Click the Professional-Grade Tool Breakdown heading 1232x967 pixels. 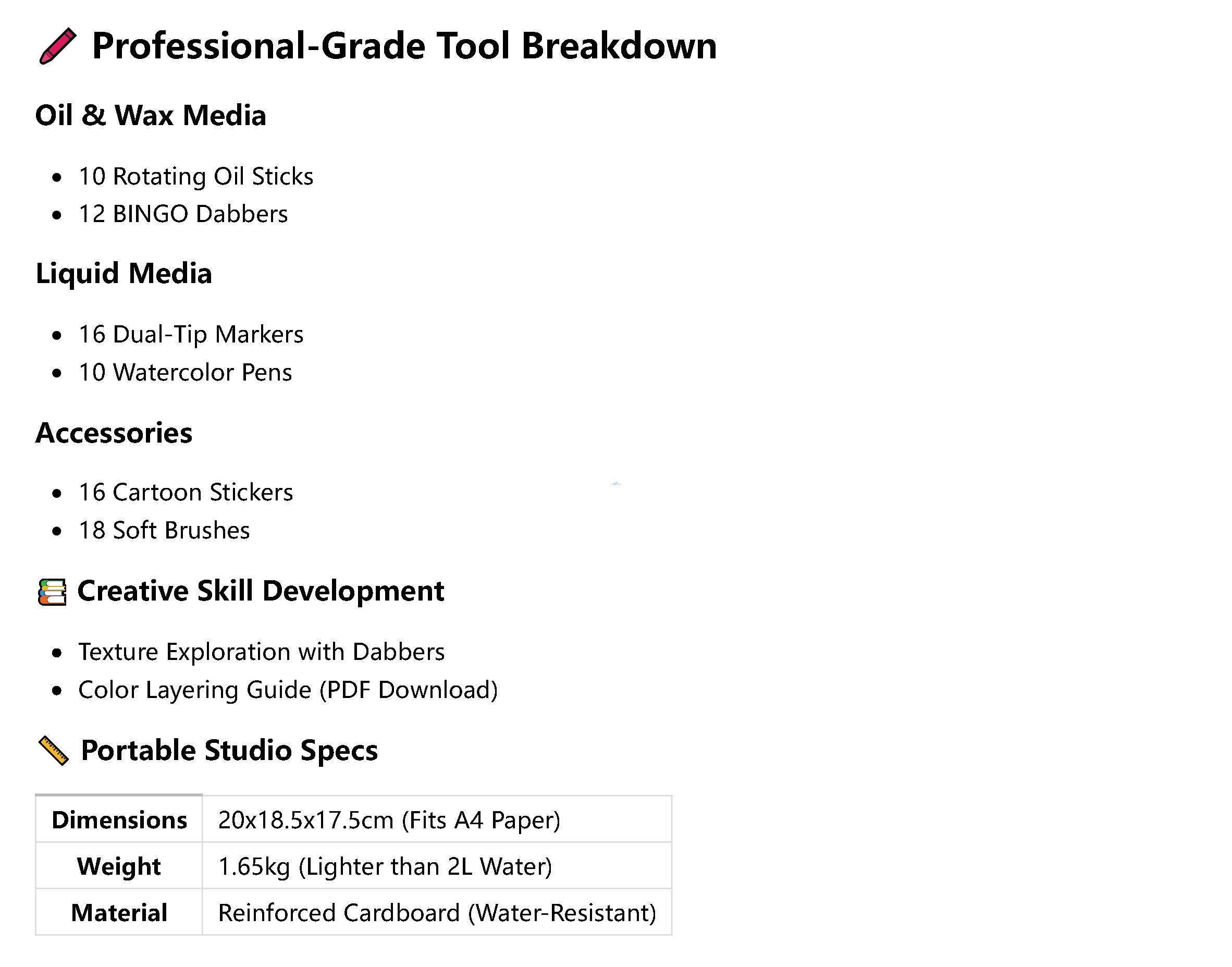tap(403, 46)
